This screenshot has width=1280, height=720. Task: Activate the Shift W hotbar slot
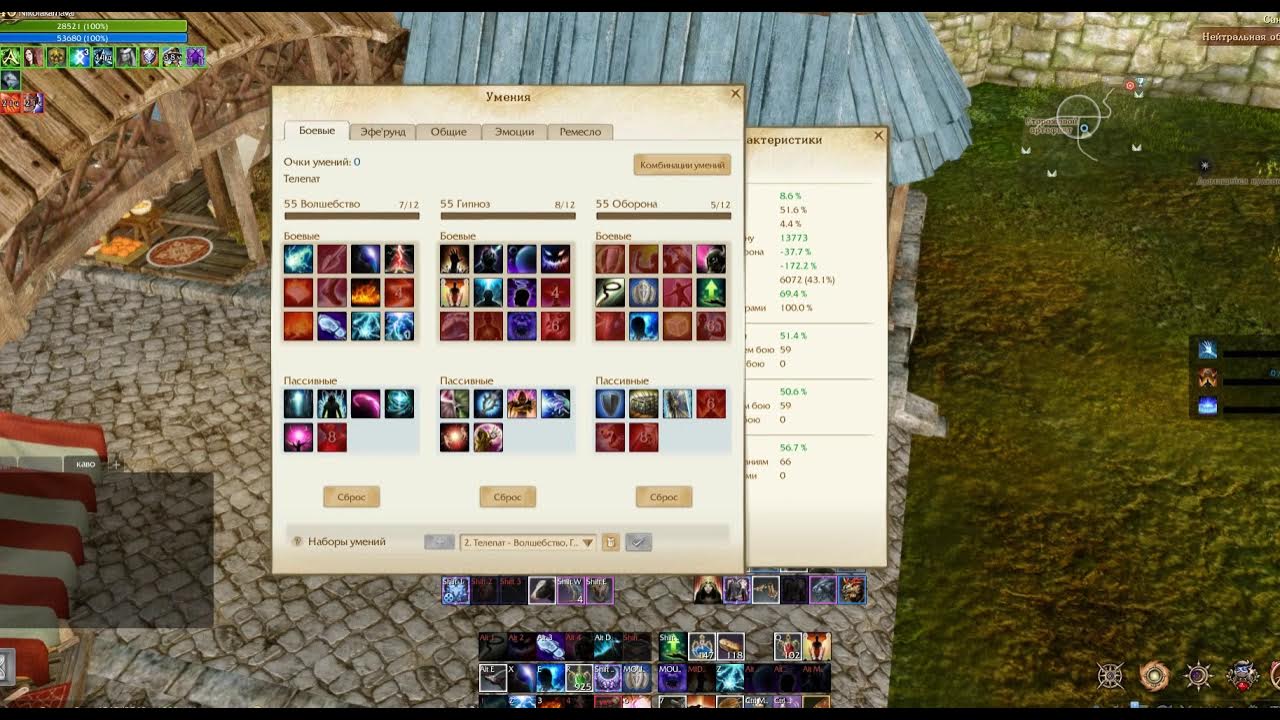coord(570,590)
